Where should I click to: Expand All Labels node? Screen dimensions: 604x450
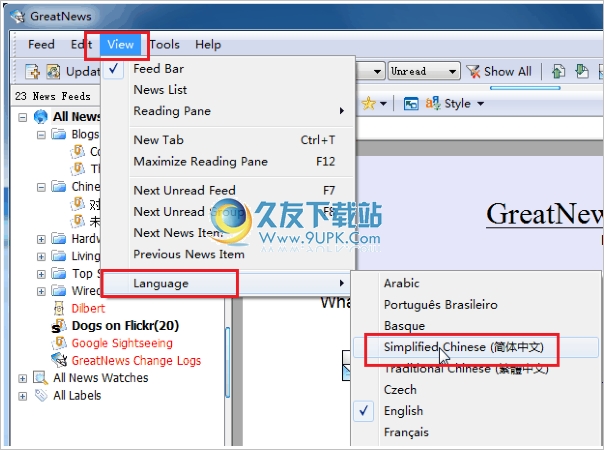coord(23,396)
